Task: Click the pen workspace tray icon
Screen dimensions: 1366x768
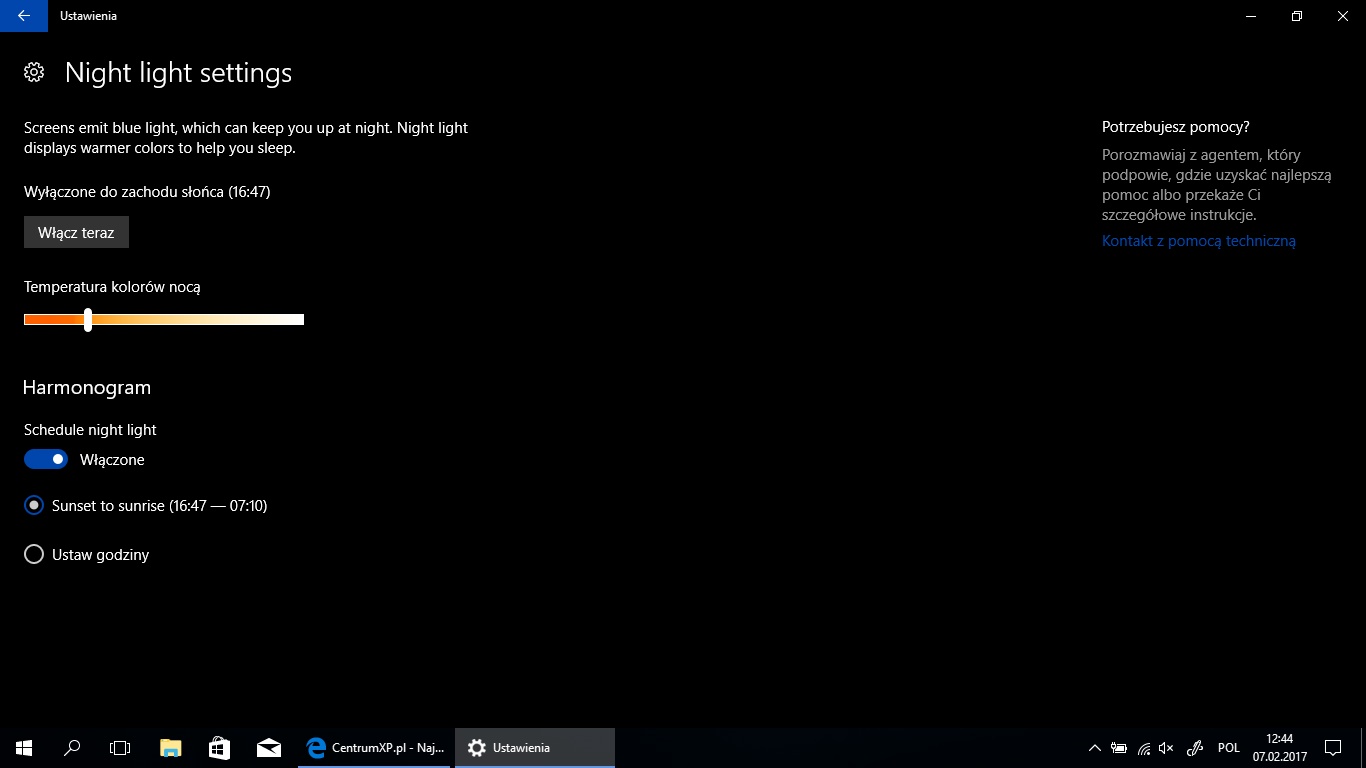Action: point(1194,748)
